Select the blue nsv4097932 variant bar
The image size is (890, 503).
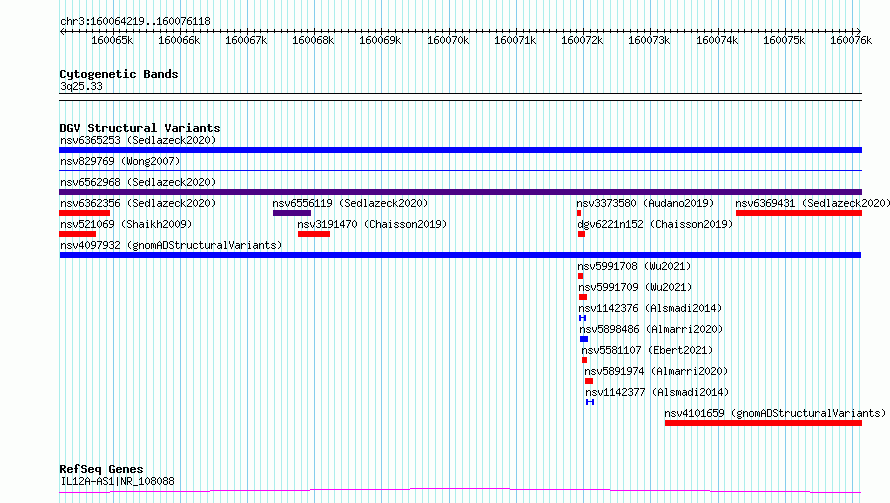pos(460,255)
